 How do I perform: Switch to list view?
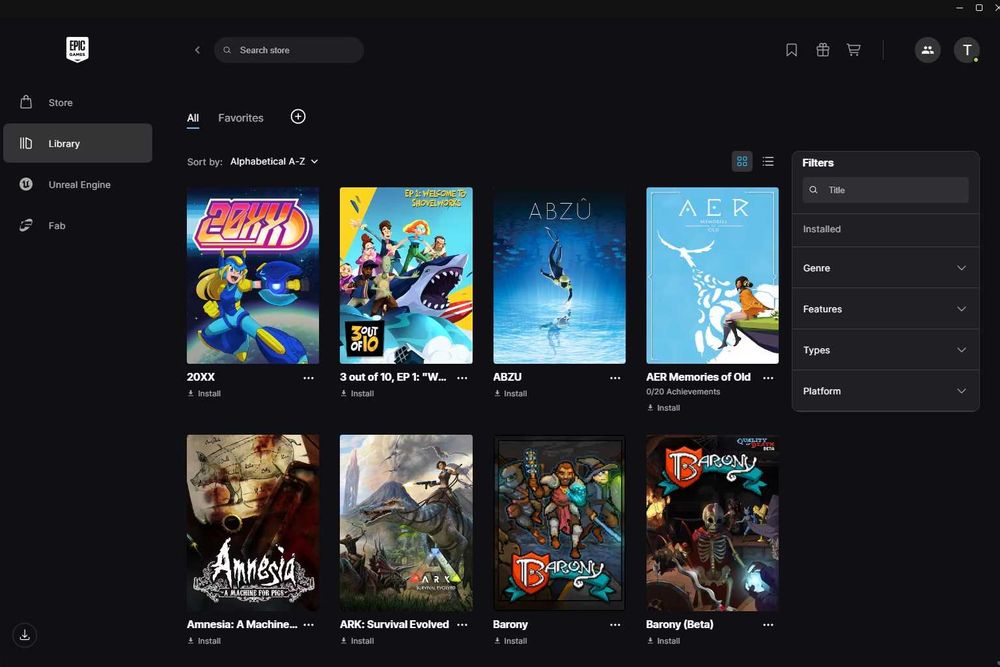tap(768, 161)
